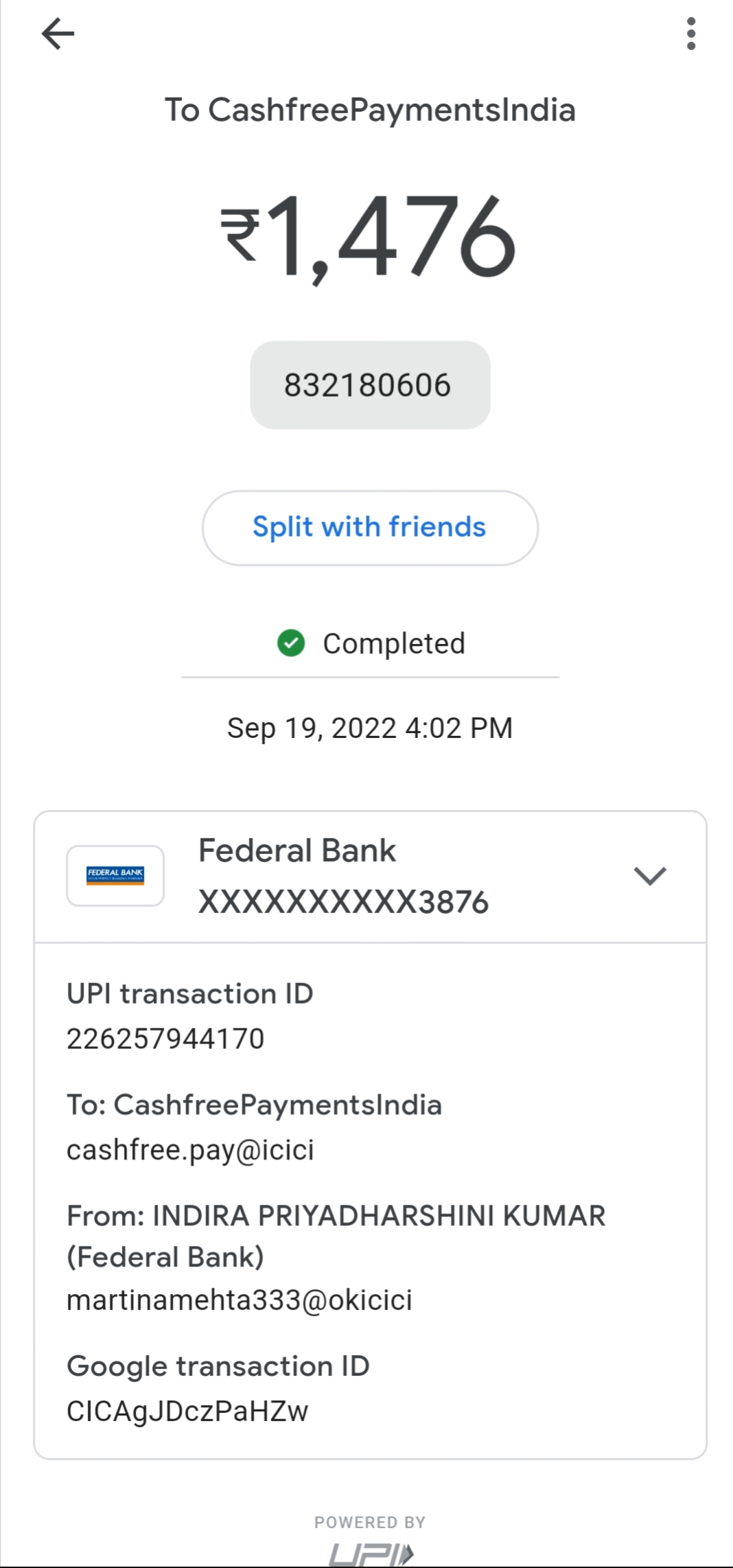Tap the Sep 19, 2022 4:02 PM timestamp
Image resolution: width=733 pixels, height=1568 pixels.
370,728
